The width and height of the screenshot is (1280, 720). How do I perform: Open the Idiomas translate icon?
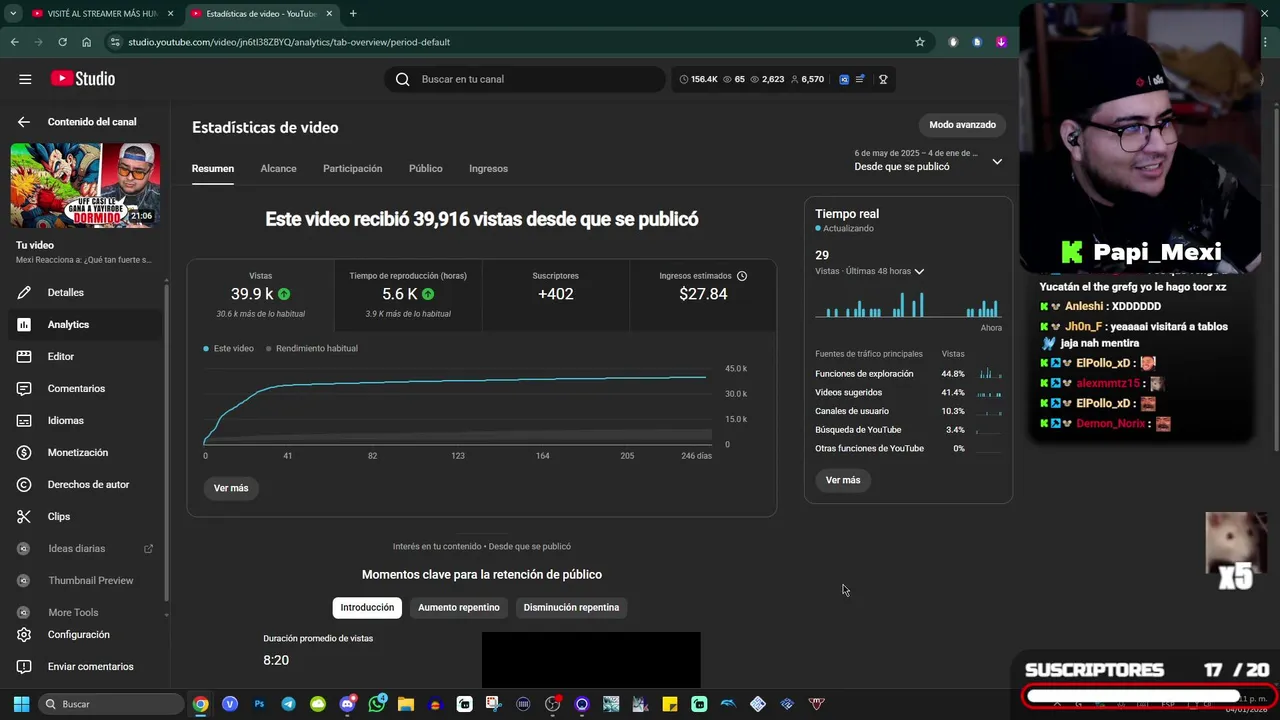click(24, 420)
